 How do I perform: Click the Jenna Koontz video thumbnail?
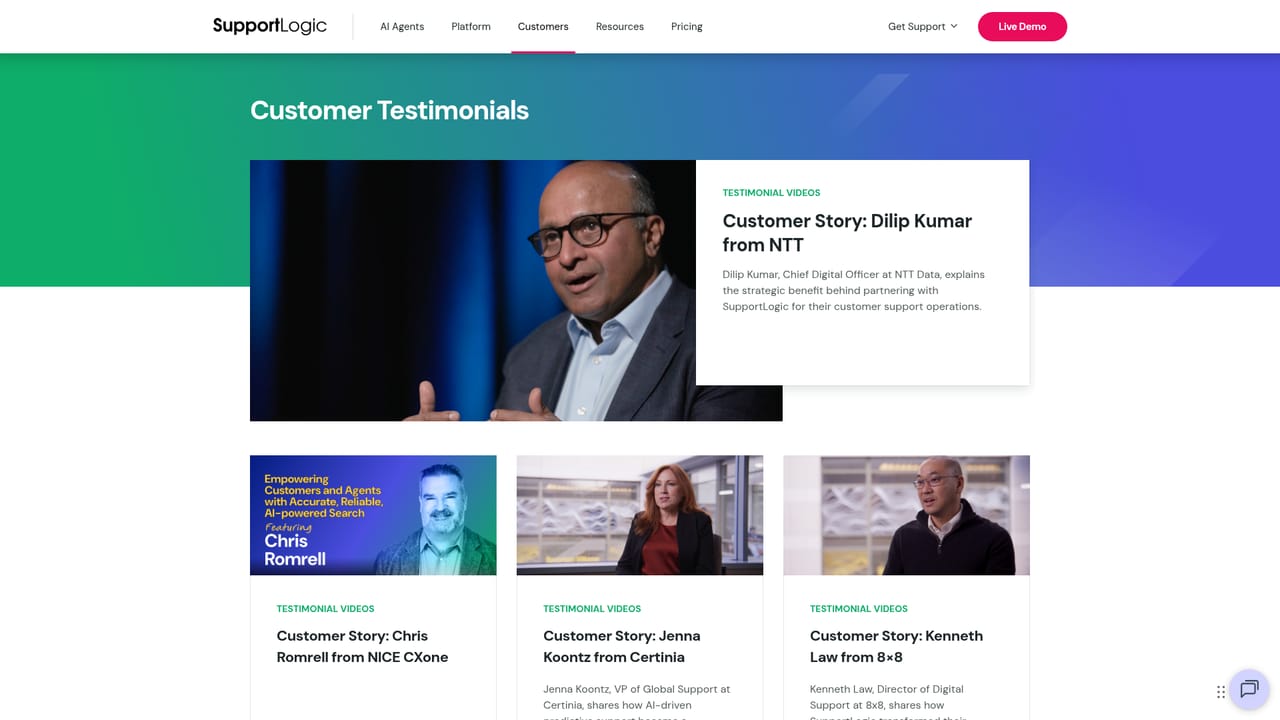640,515
